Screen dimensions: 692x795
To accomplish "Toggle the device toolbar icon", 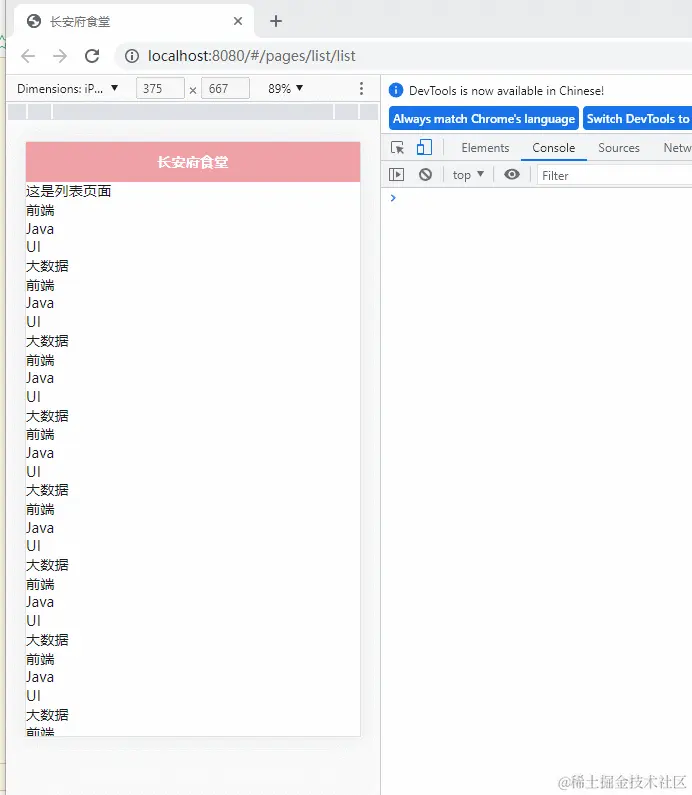I will pos(424,148).
